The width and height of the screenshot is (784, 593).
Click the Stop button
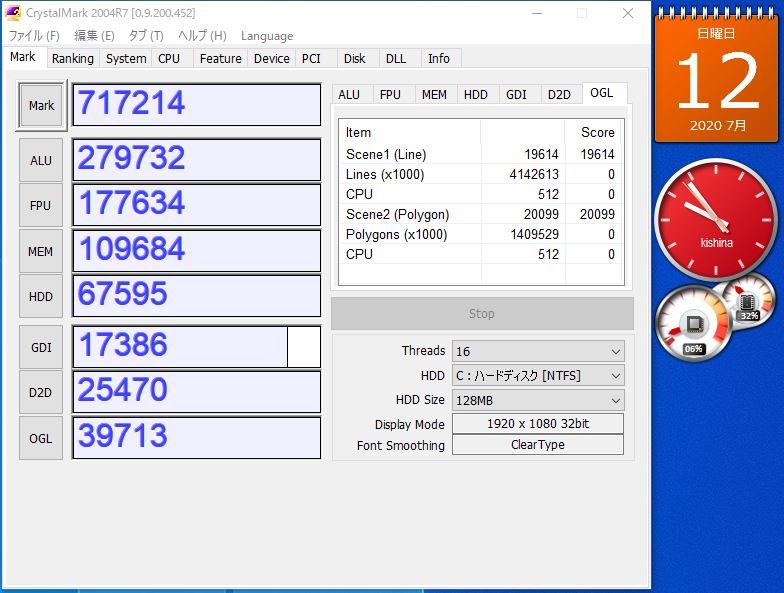pos(482,314)
